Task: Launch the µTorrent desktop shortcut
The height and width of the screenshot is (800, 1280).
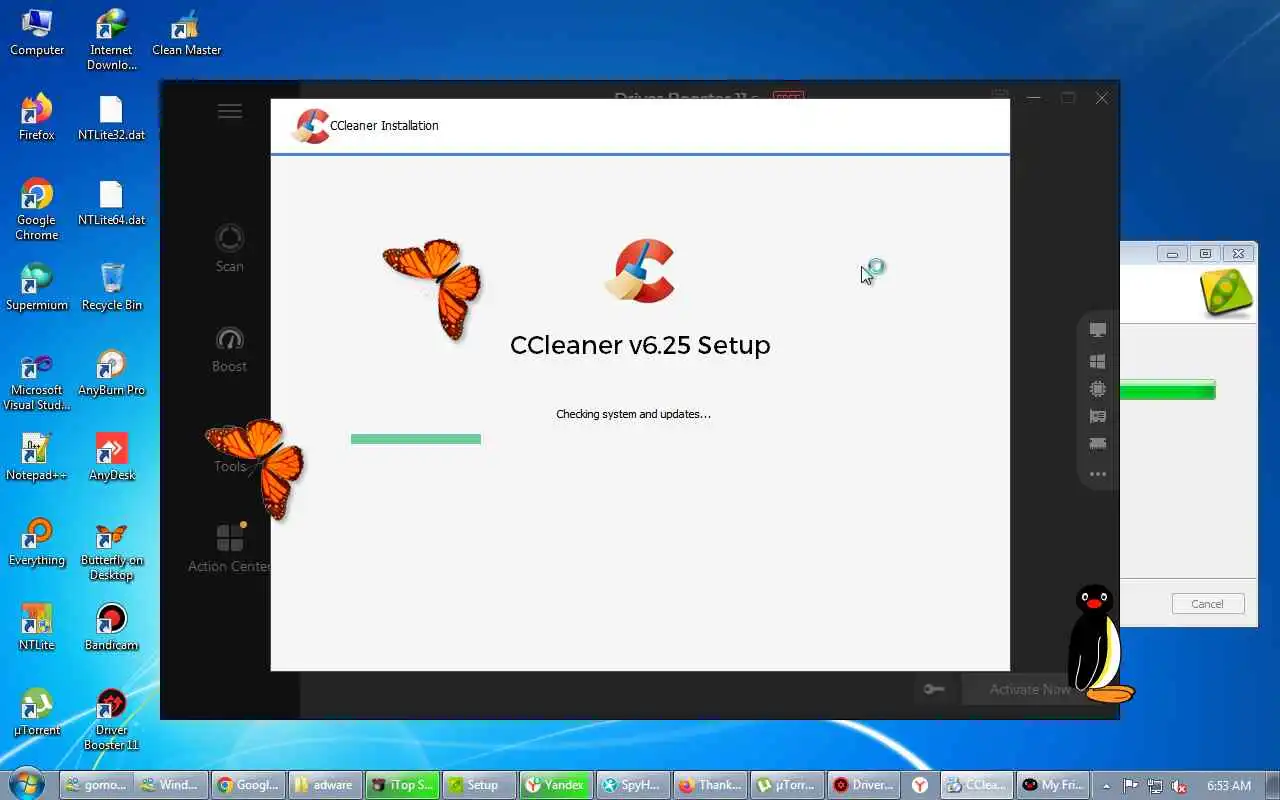Action: pyautogui.click(x=37, y=713)
